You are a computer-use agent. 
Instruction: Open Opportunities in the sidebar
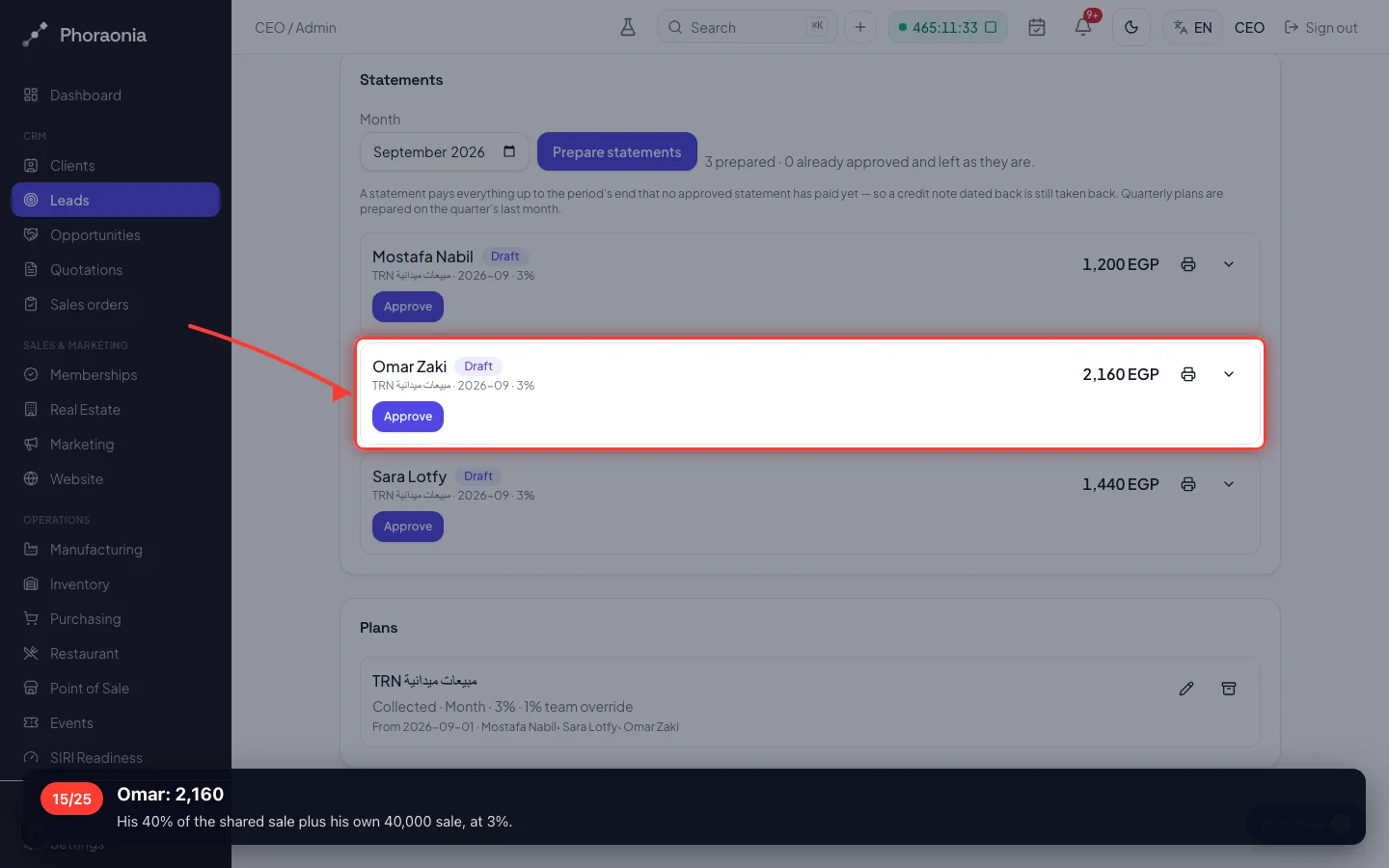pyautogui.click(x=116, y=235)
